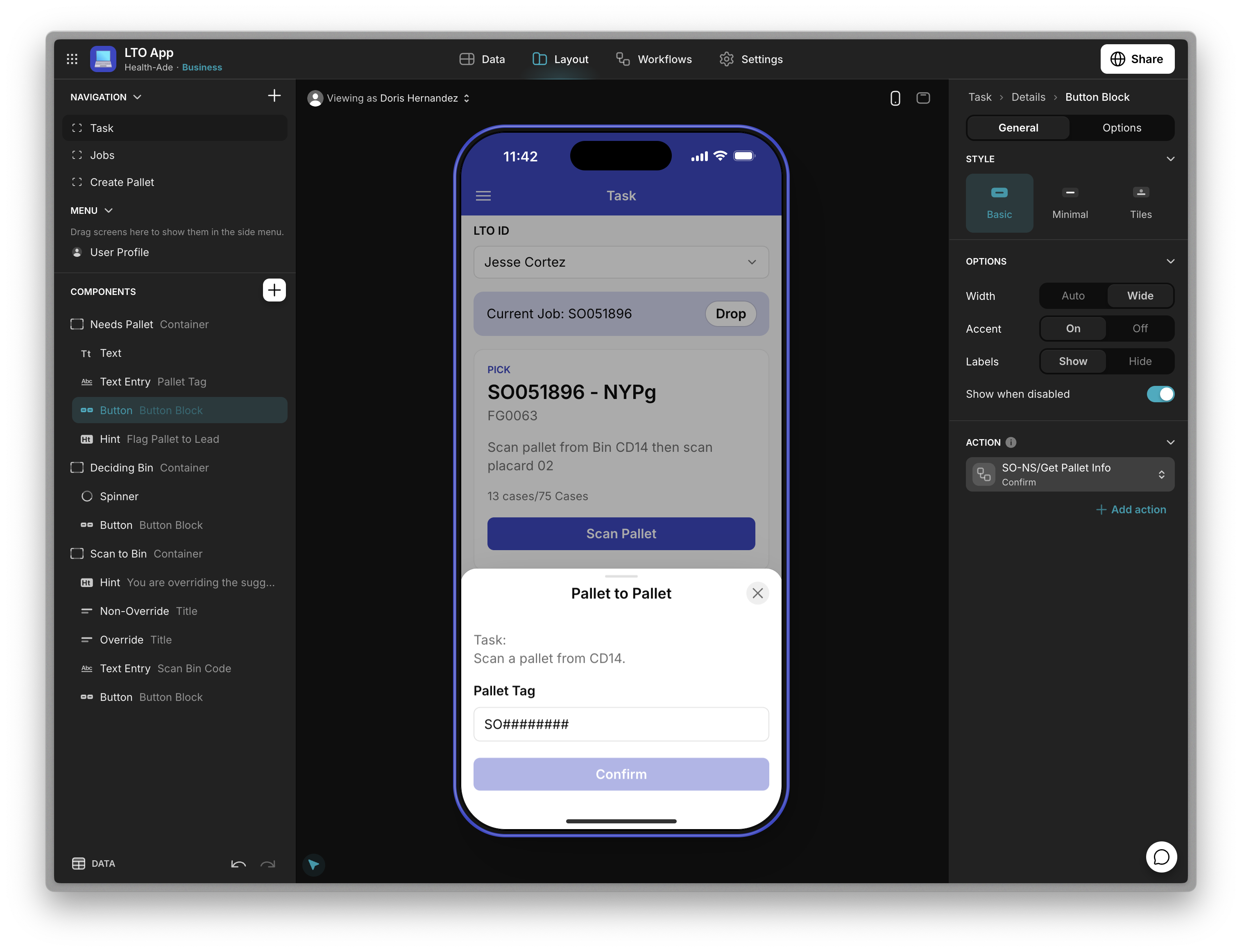
Task: Open the hamburger menu in phone preview
Action: coord(483,196)
